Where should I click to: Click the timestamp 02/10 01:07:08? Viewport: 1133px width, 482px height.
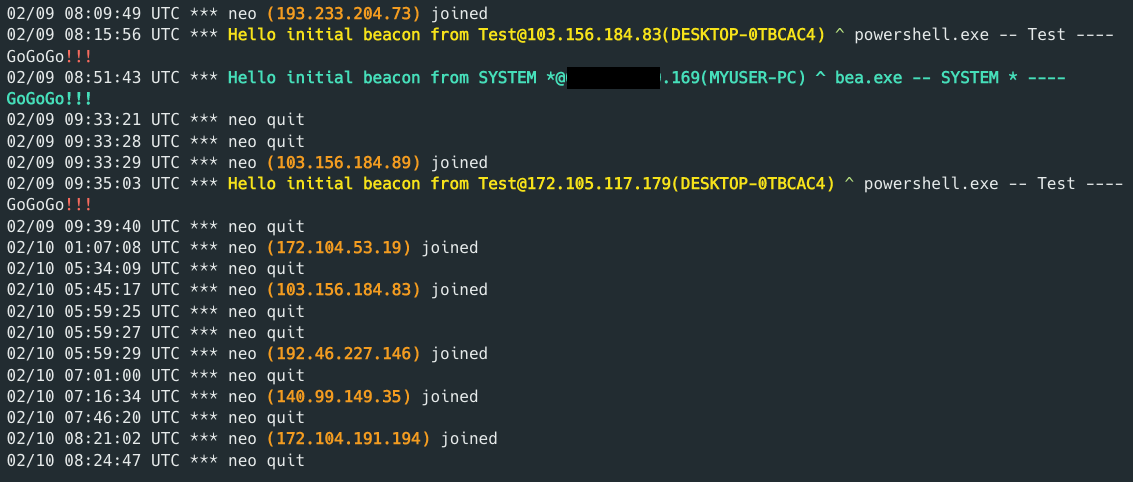75,247
